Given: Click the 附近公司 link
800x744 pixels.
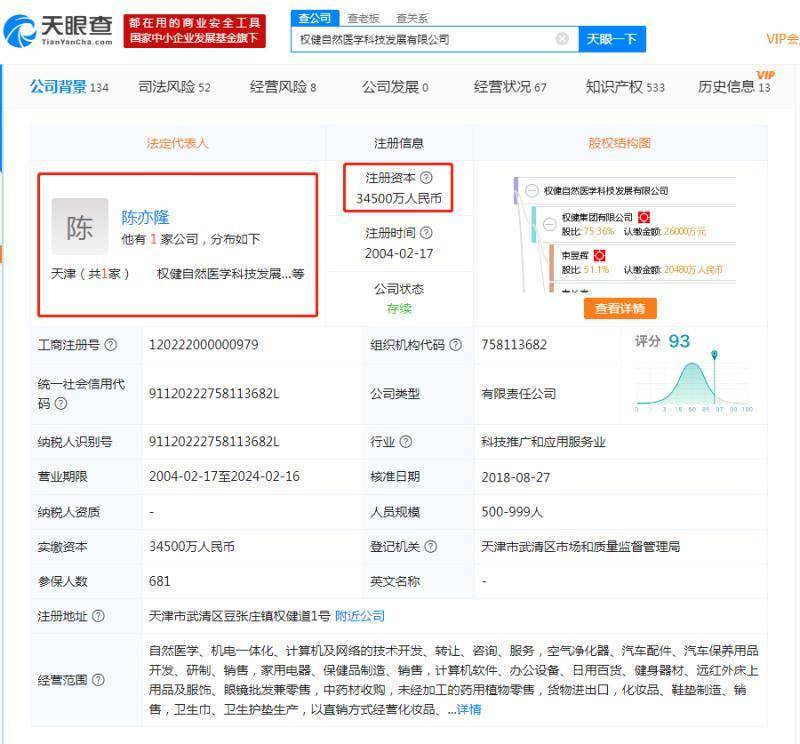Looking at the screenshot, I should pos(360,616).
